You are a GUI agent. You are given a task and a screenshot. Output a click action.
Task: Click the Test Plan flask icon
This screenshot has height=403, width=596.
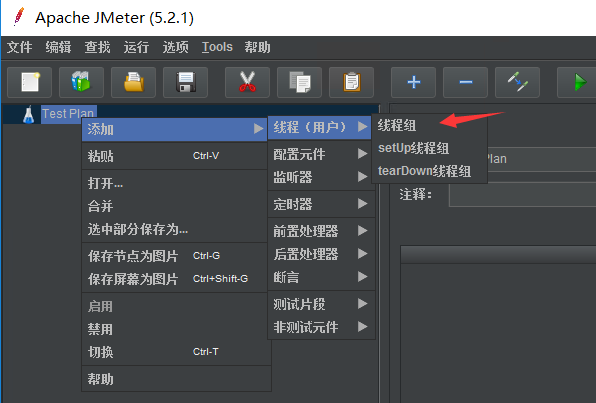pos(29,114)
